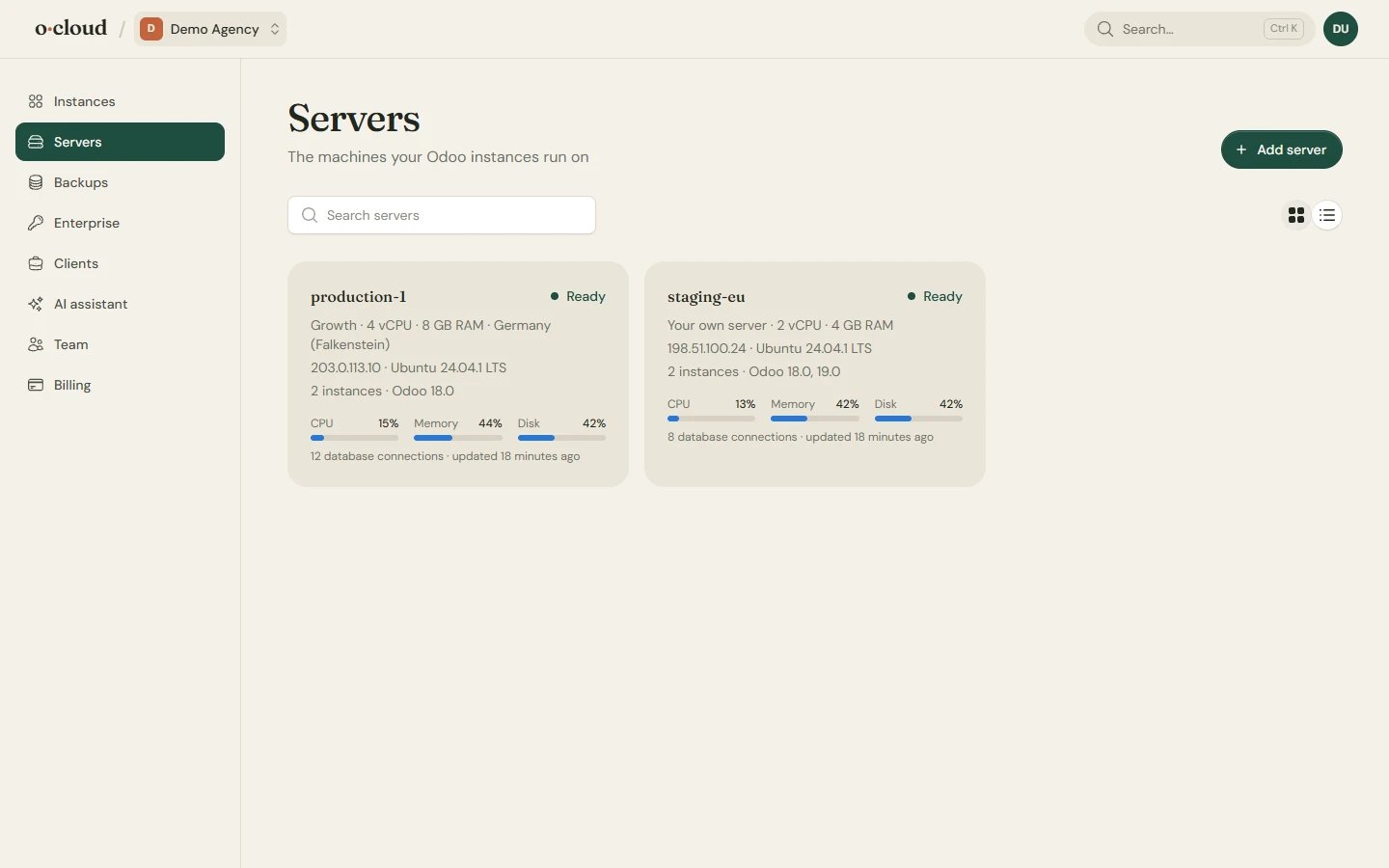Click the magnifier icon in Search servers

(310, 215)
